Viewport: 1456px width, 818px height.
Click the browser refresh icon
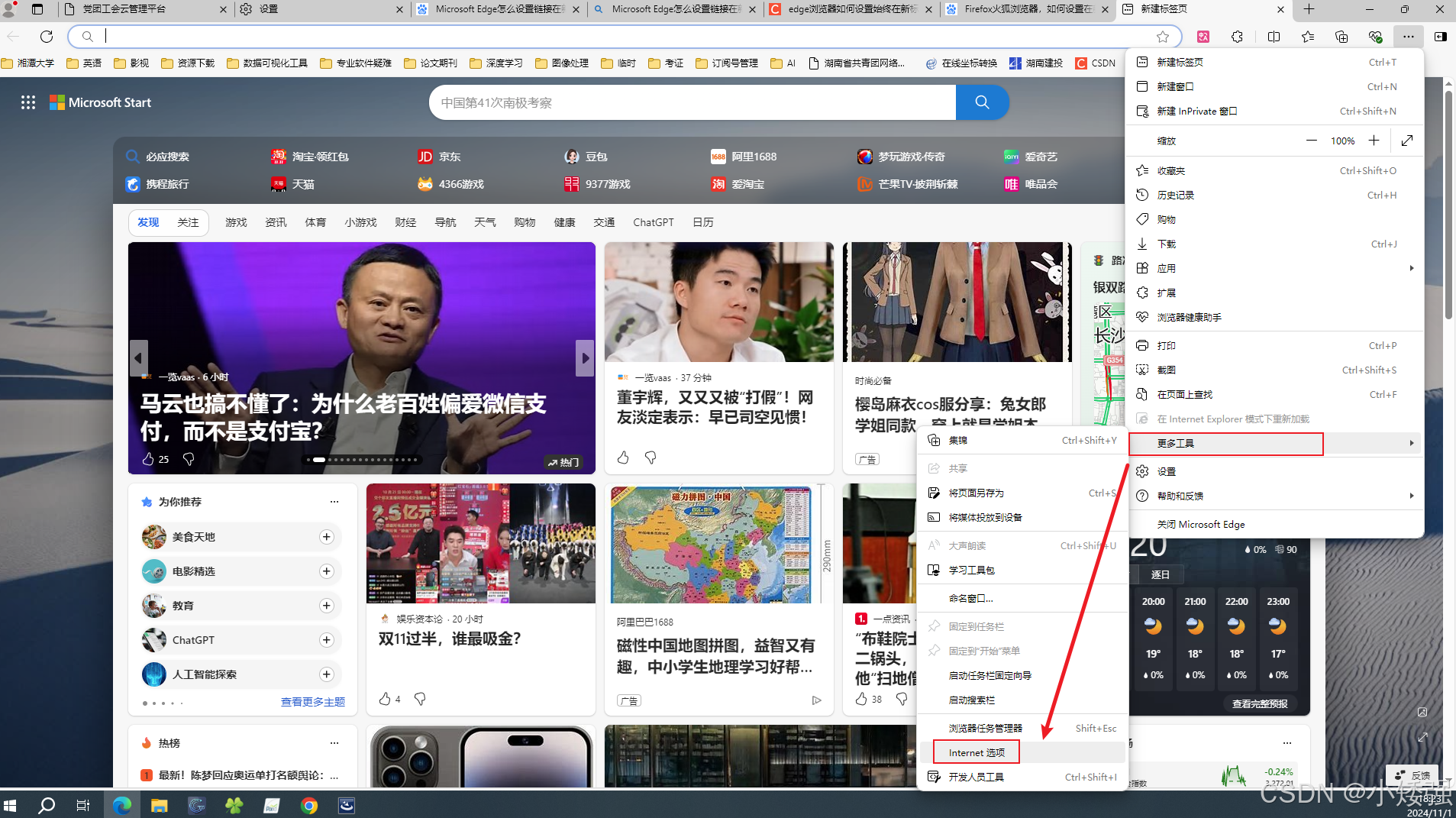click(47, 36)
